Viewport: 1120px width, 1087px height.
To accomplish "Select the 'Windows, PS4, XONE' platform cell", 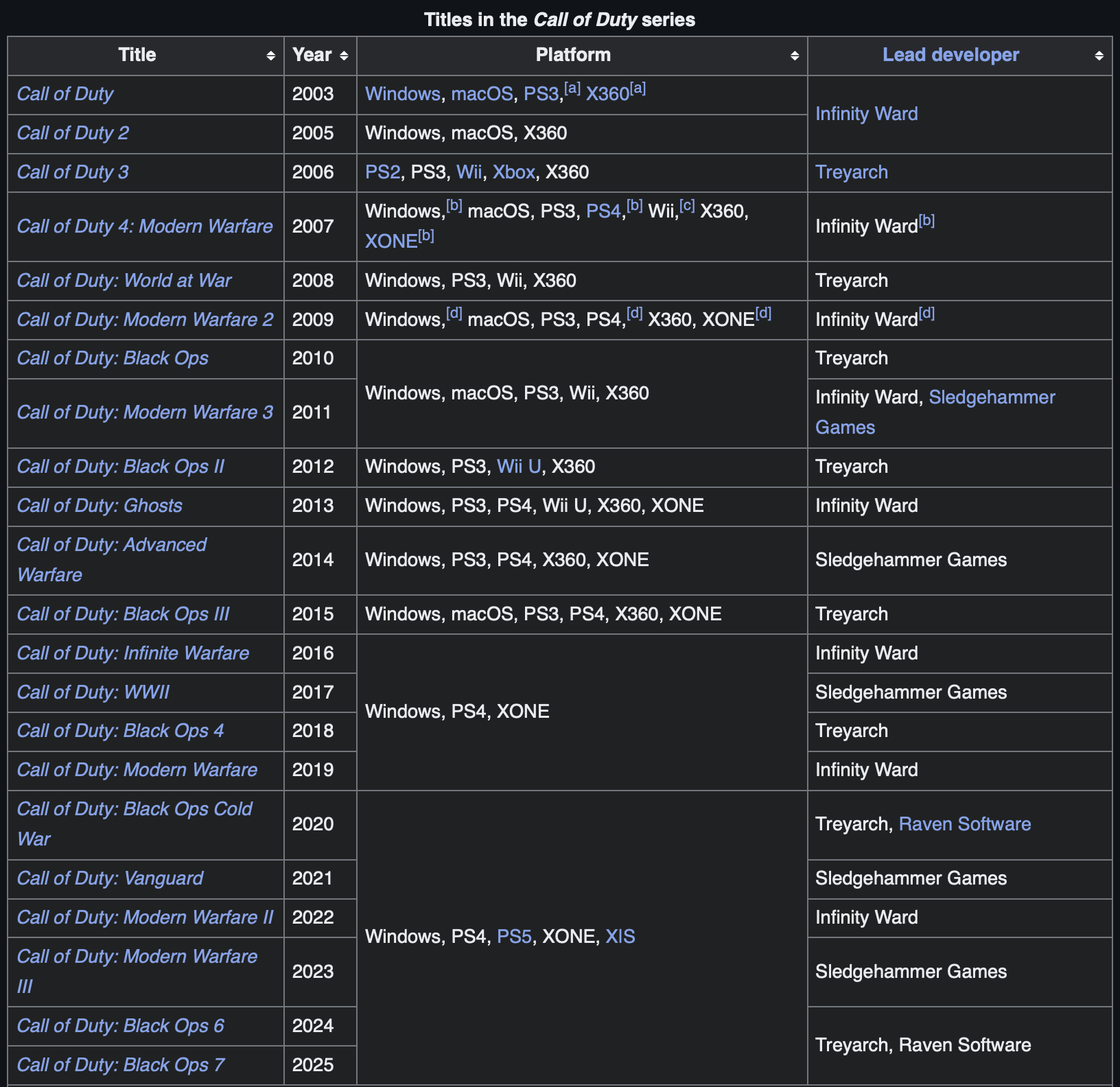I will (582, 712).
